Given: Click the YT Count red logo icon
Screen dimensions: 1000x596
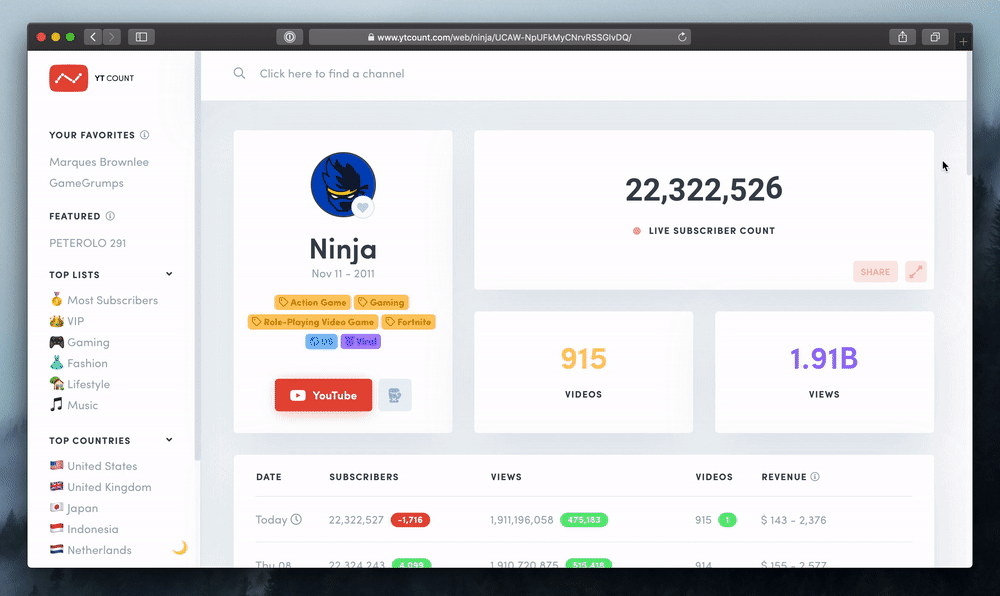Looking at the screenshot, I should (68, 78).
